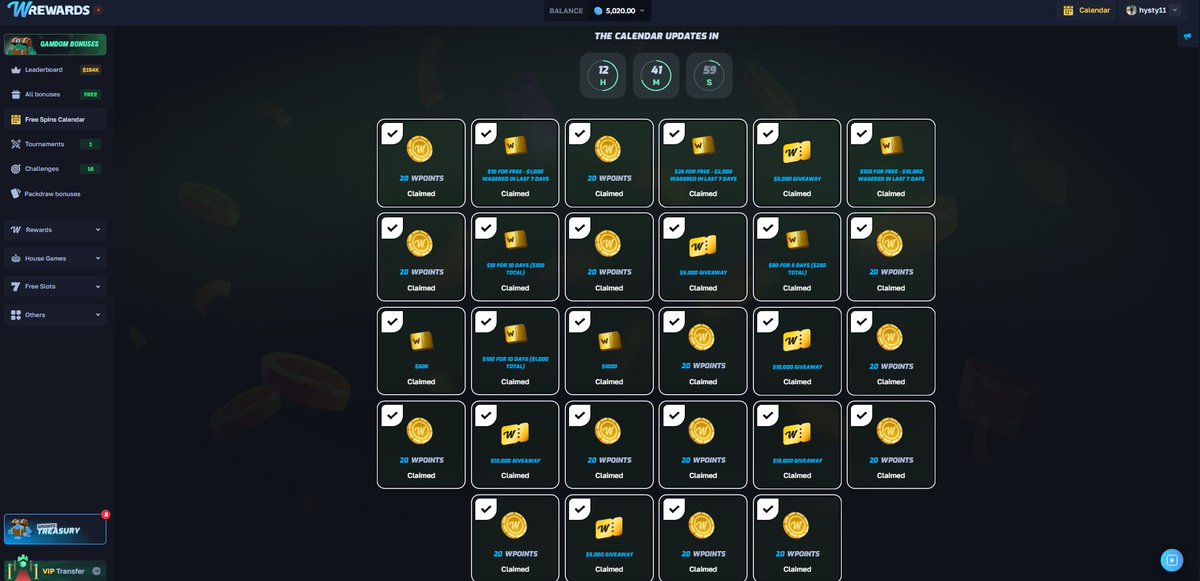Click 'The Calendar Updates In' heading

(x=656, y=36)
